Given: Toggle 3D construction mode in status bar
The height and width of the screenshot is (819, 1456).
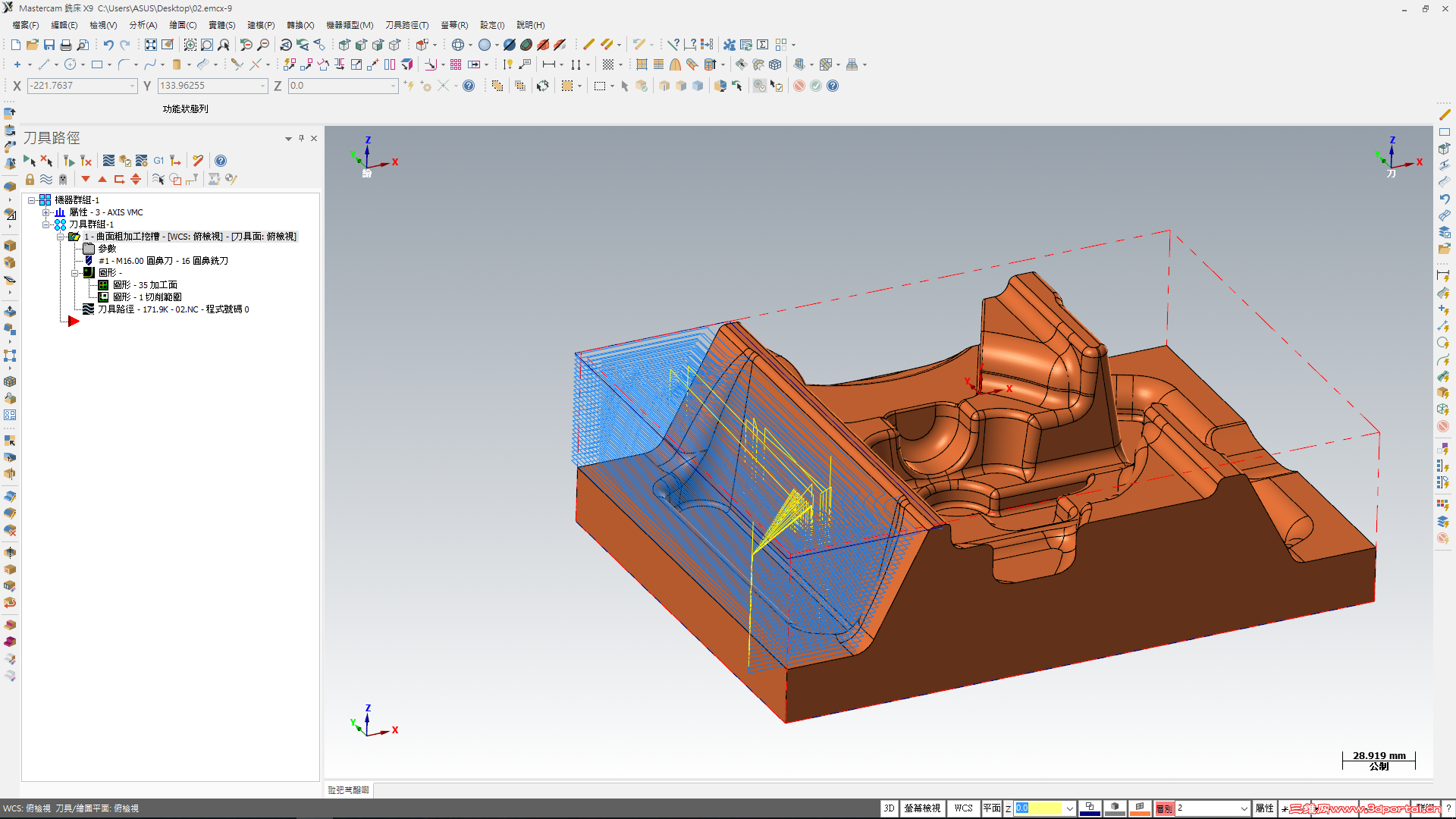Looking at the screenshot, I should pyautogui.click(x=889, y=808).
